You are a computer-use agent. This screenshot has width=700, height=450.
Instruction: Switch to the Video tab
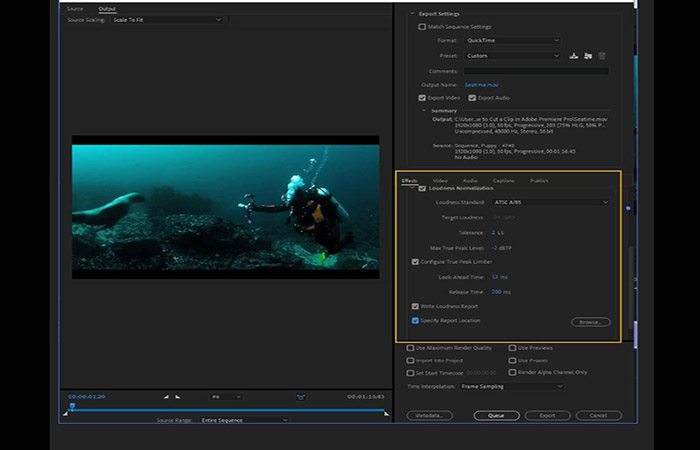coord(440,181)
